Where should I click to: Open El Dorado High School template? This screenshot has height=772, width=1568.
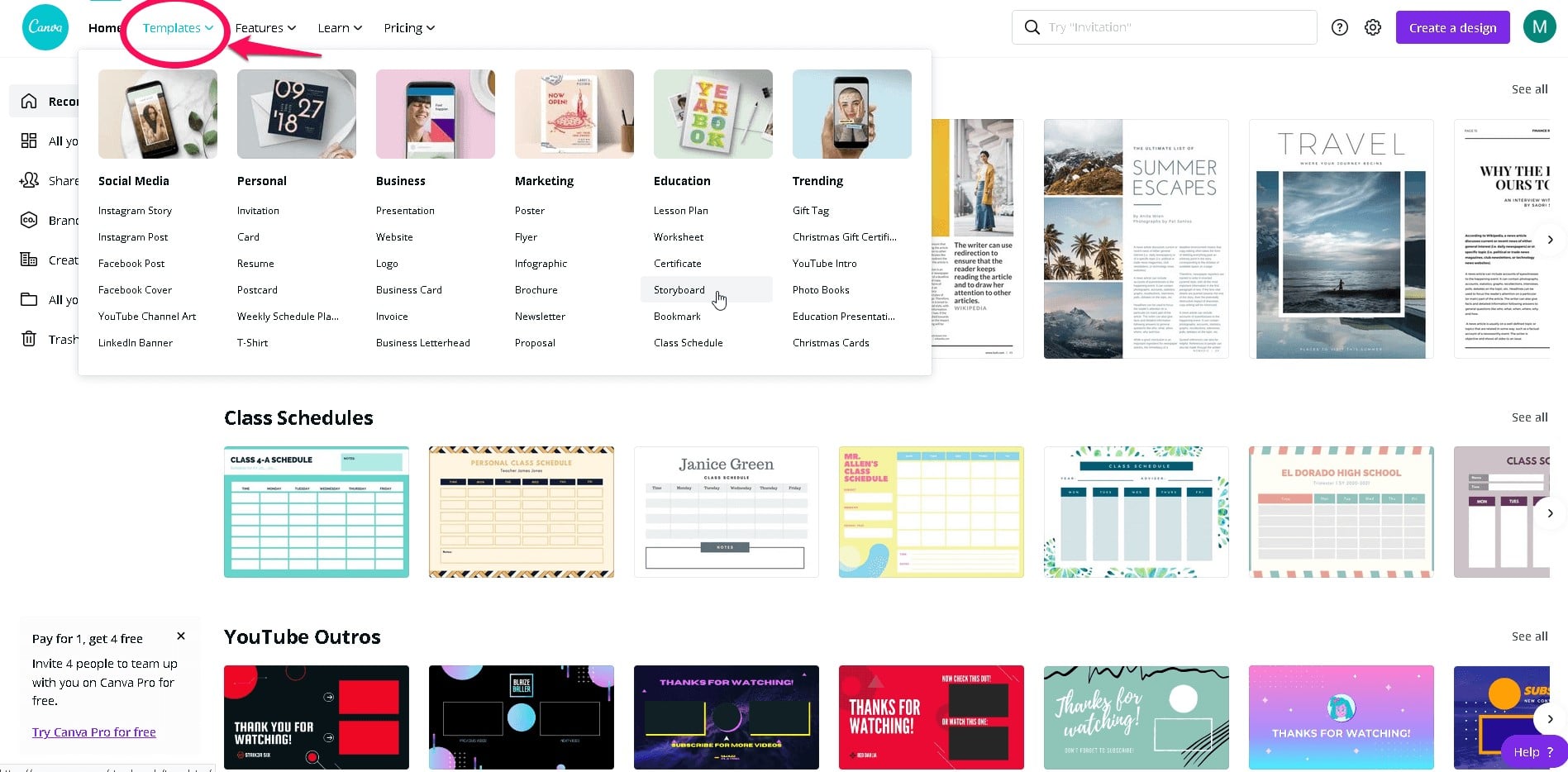coord(1342,512)
